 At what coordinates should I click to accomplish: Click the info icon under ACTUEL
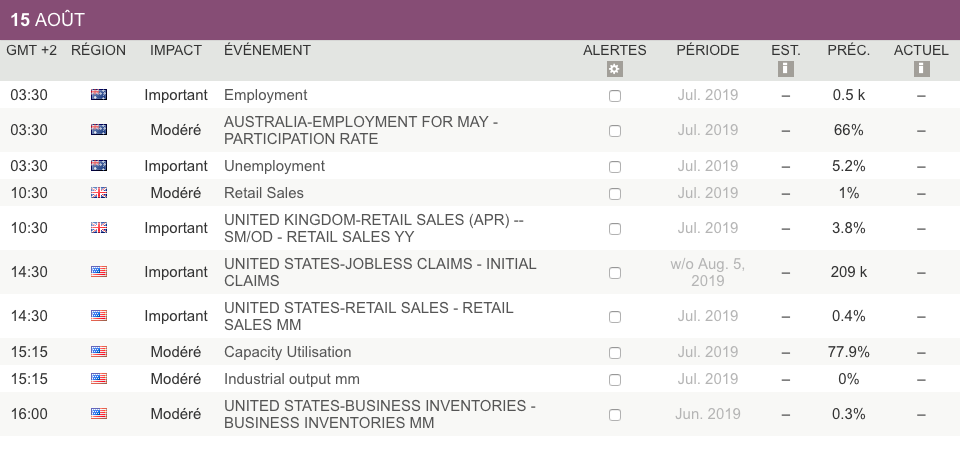921,69
